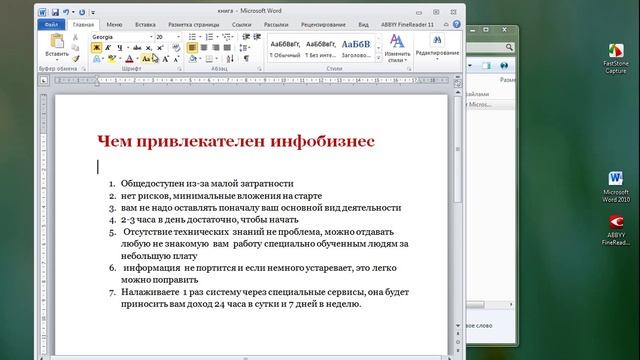
Task: Sort the text alphabetically
Action: [230, 59]
